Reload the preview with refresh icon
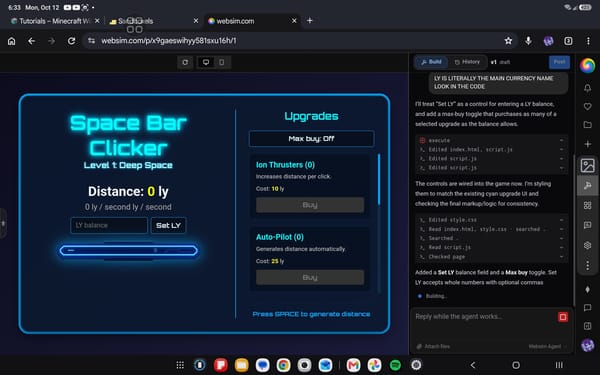 coord(185,62)
